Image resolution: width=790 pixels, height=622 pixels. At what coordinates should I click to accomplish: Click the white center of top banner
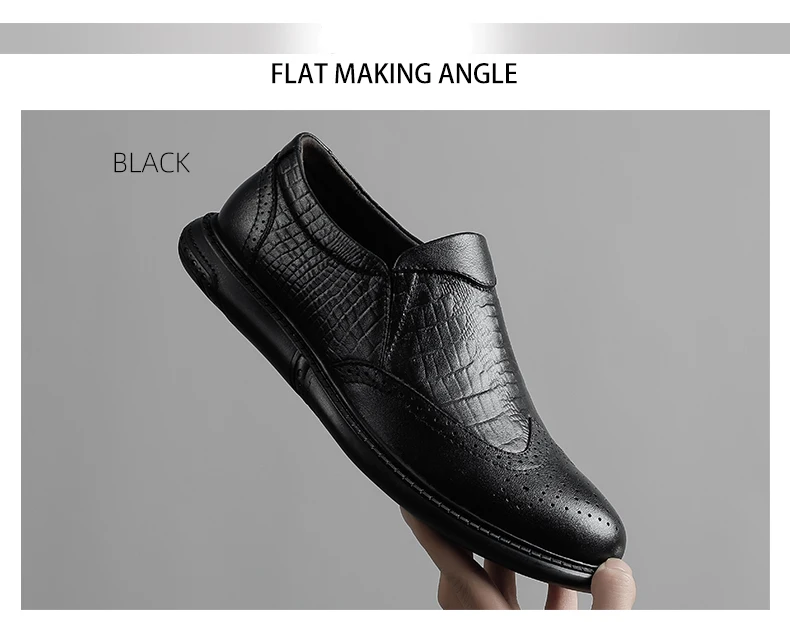click(396, 38)
